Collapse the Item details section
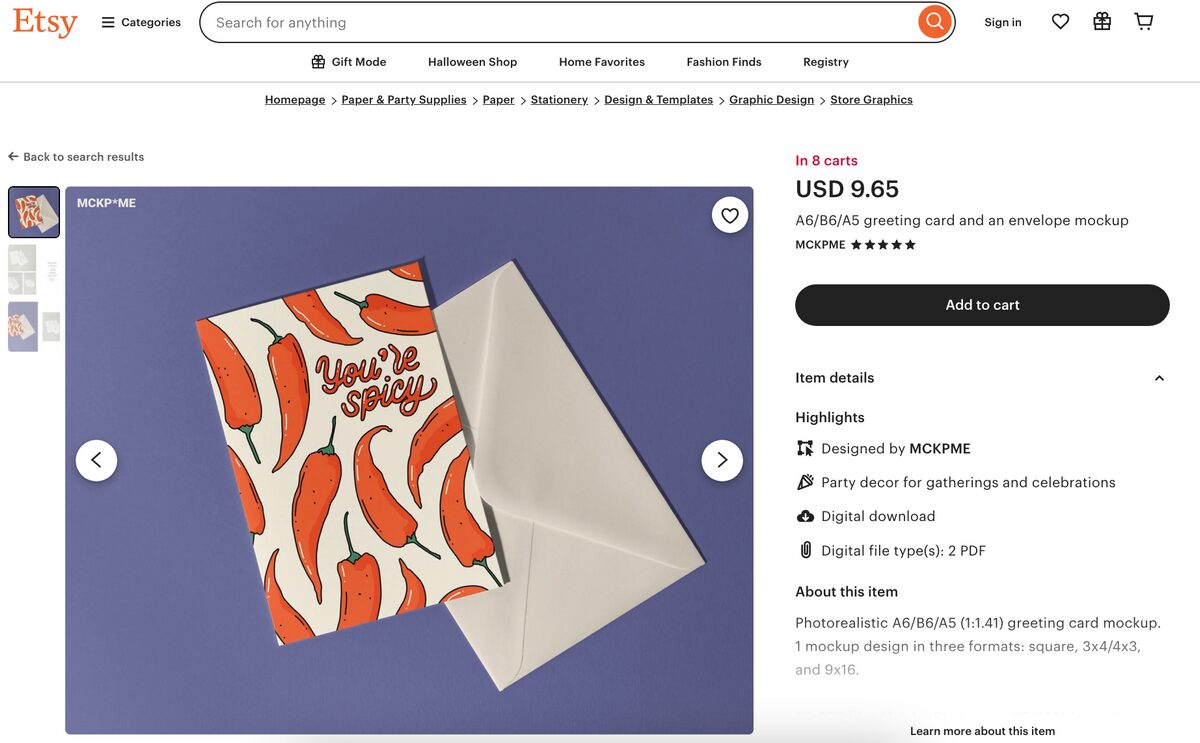 1158,378
